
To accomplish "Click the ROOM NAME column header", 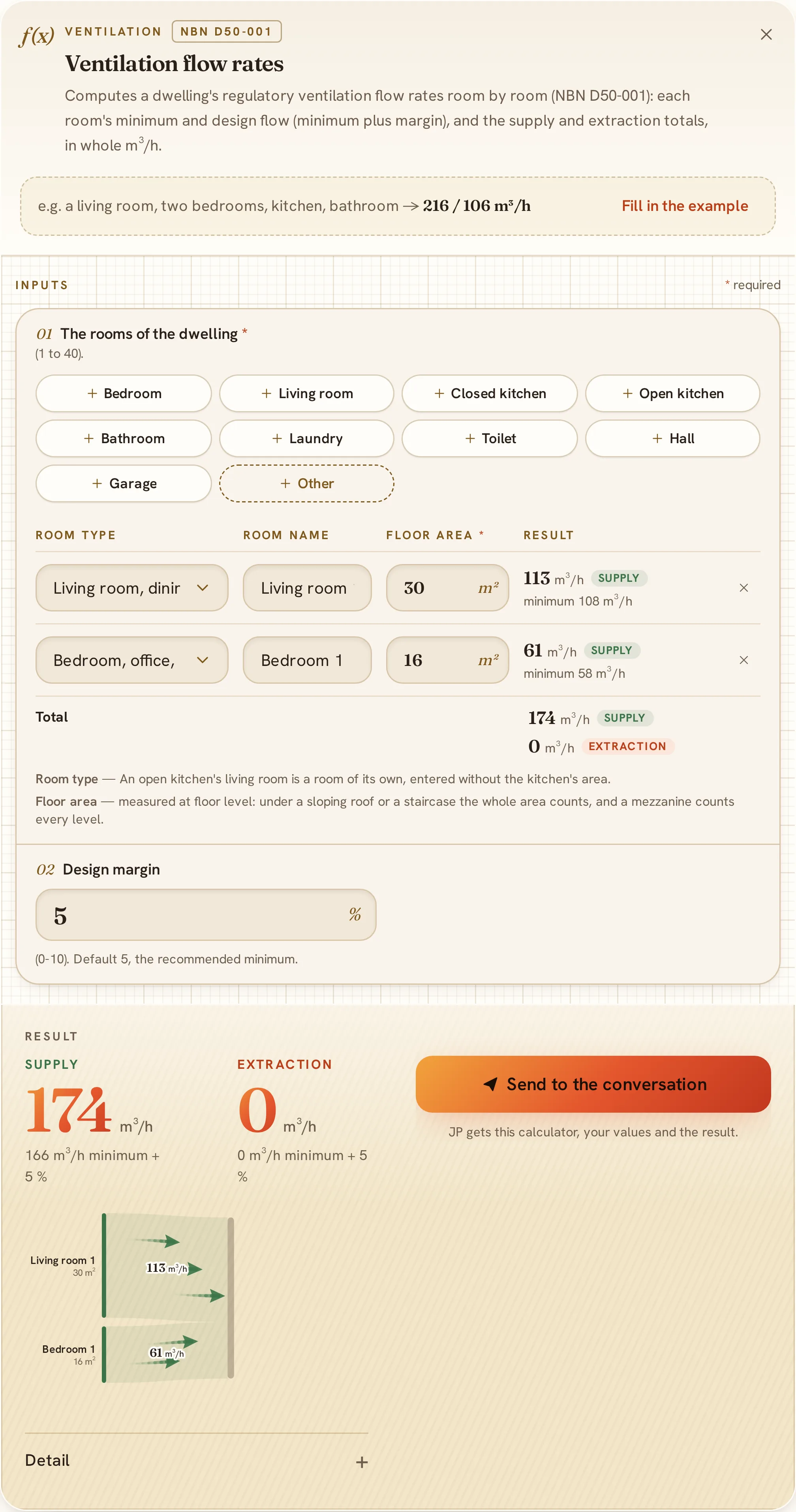I will (286, 535).
